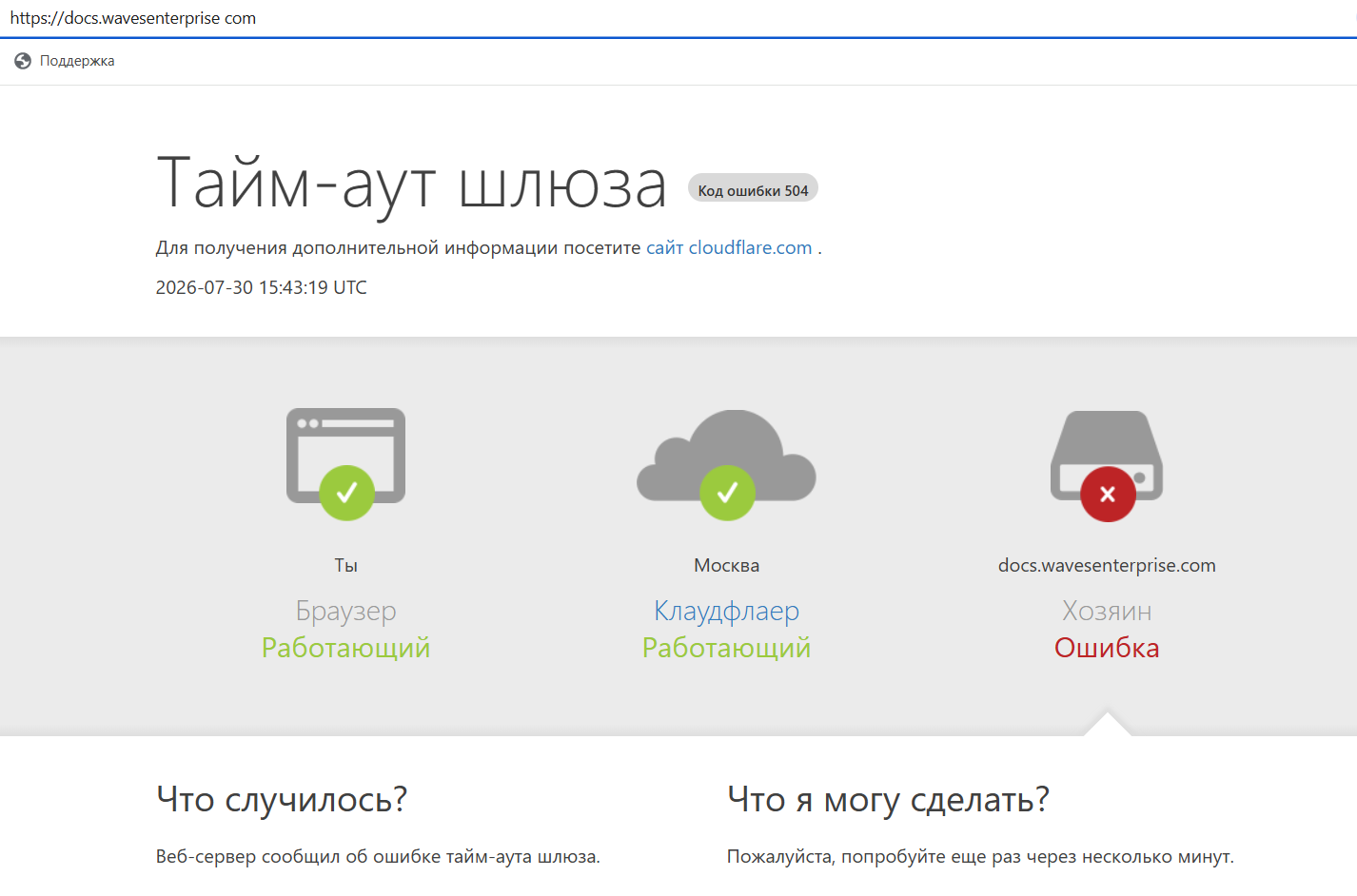Click the Хозяин label

pos(1107,611)
